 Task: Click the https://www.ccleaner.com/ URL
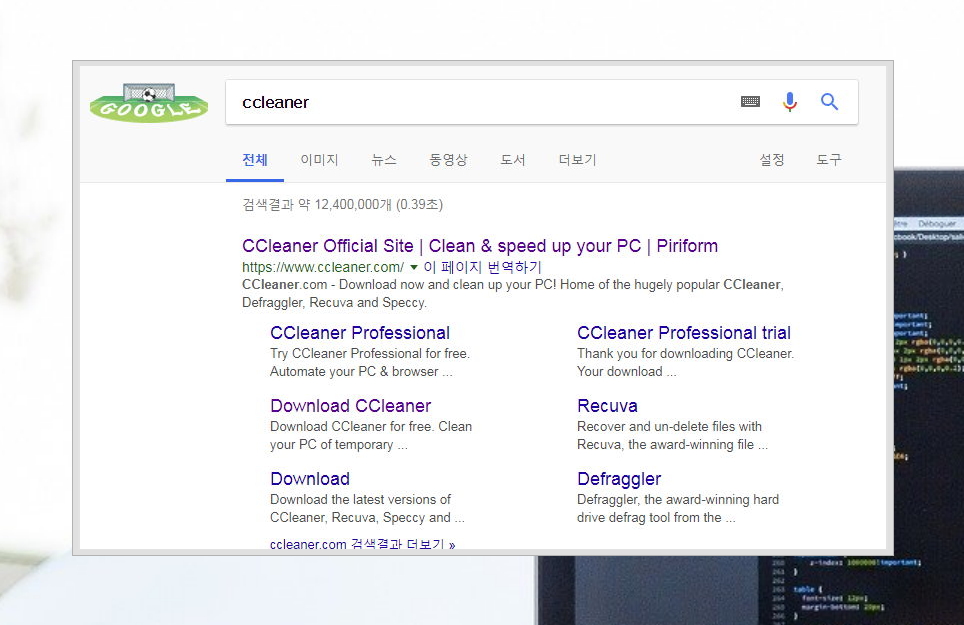click(323, 267)
